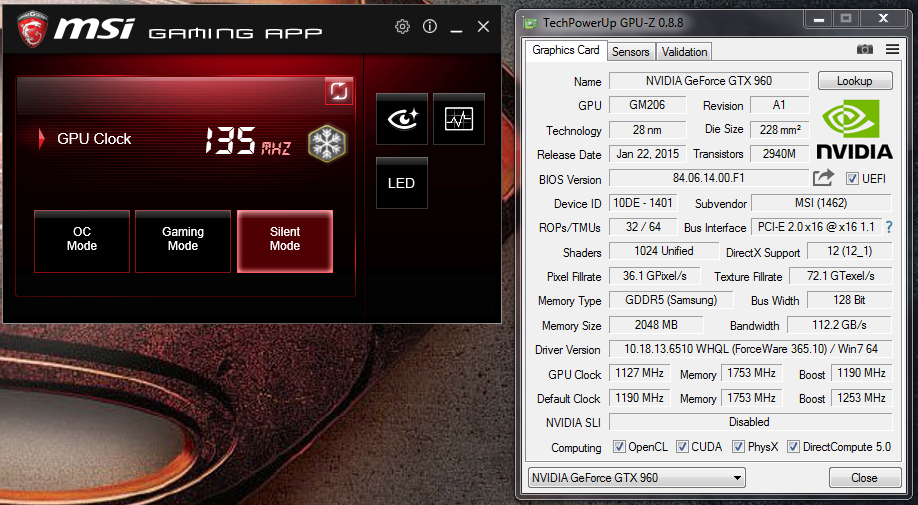Click the Default Boost value 1253 MHz
918x505 pixels.
coord(861,398)
